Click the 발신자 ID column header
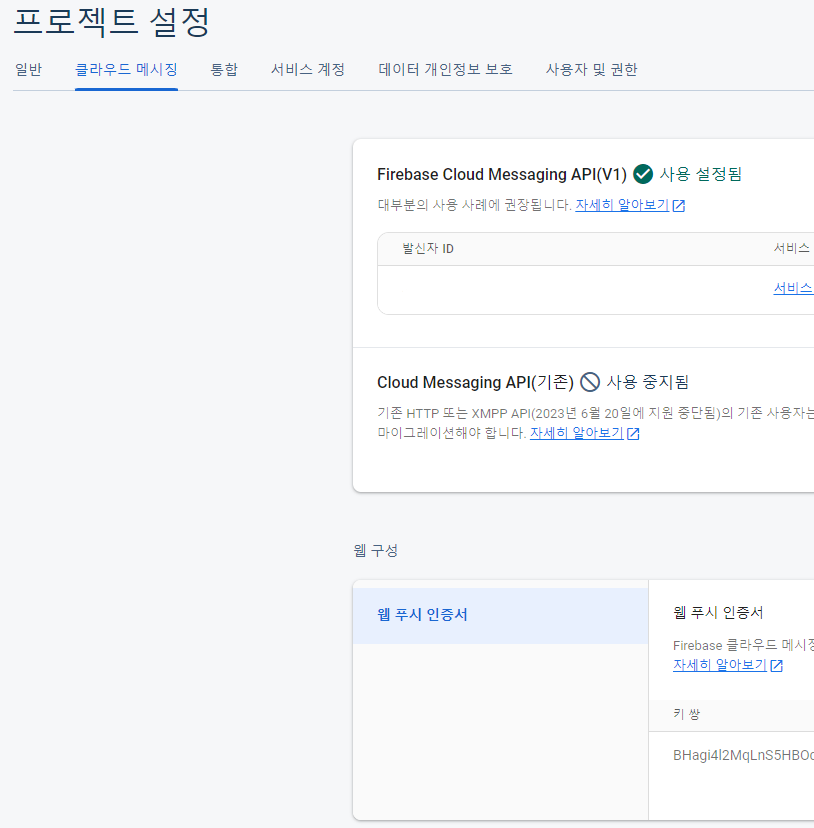814x828 pixels. click(x=428, y=249)
